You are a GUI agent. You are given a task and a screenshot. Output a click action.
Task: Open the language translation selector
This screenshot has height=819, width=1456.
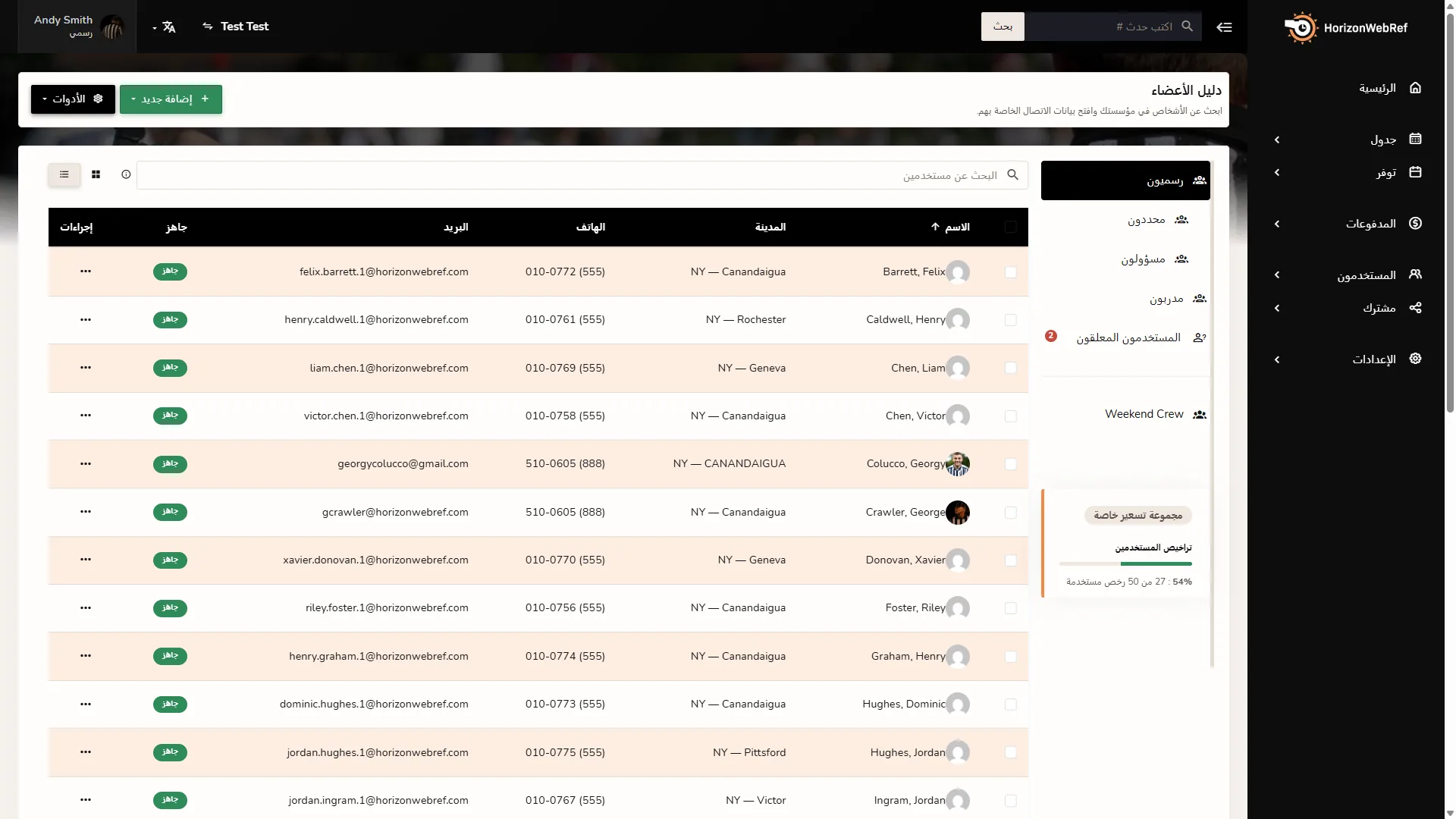165,27
